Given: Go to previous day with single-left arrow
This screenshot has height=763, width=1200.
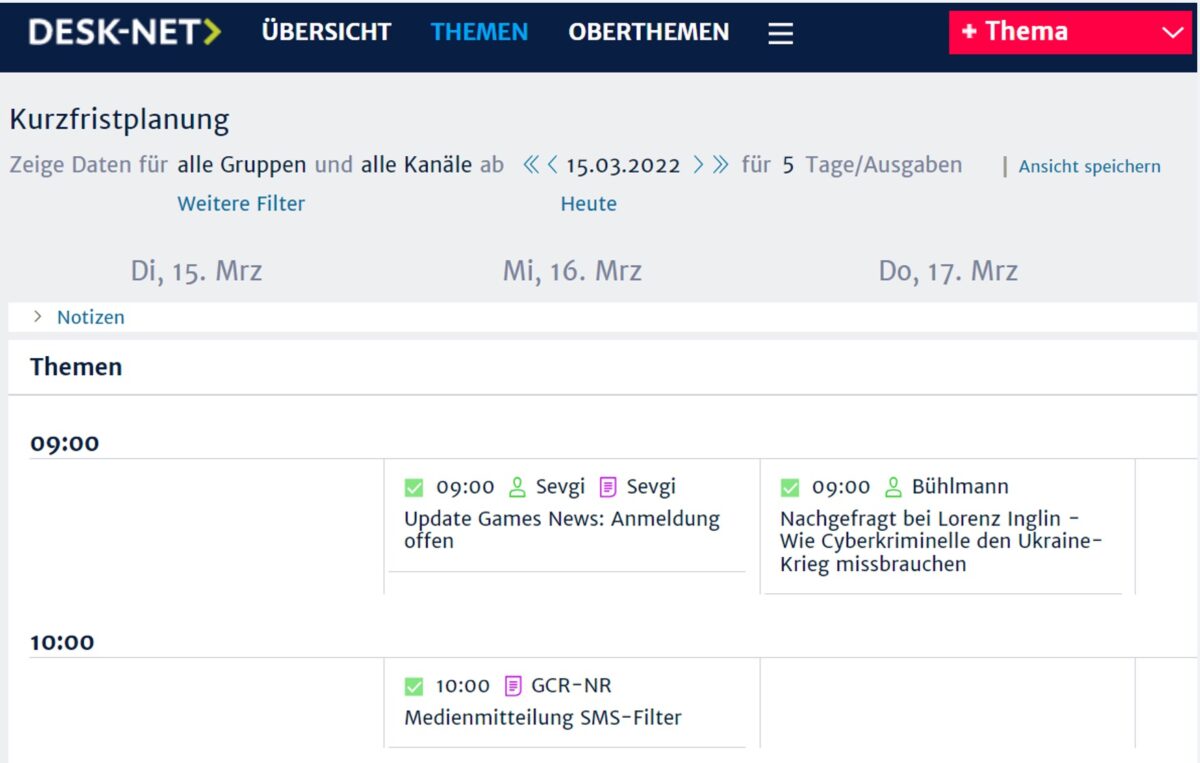Looking at the screenshot, I should 552,165.
